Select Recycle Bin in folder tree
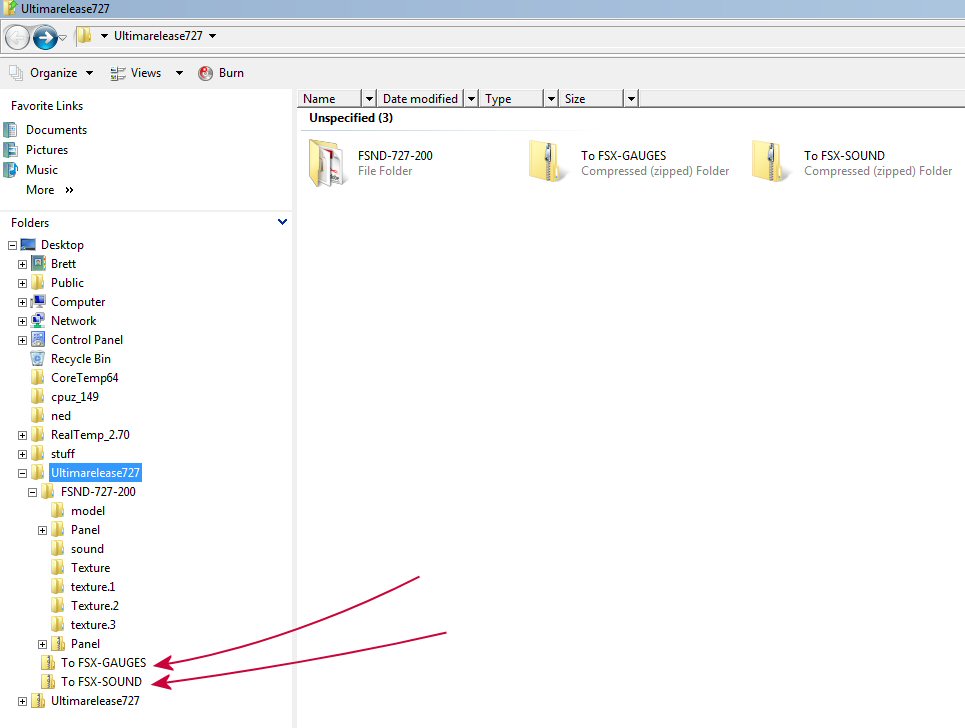965x728 pixels. click(80, 359)
